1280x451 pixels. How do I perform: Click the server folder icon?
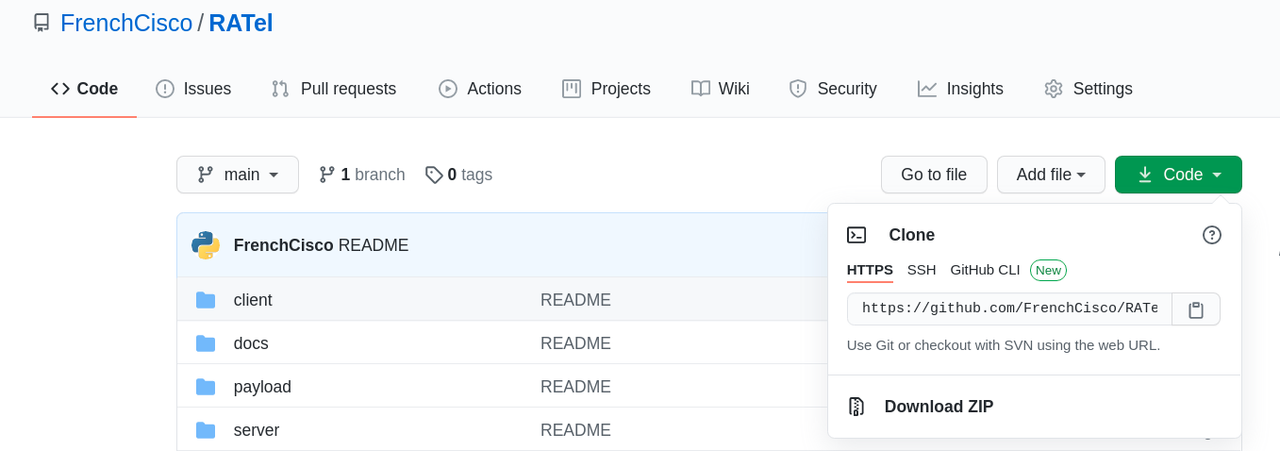206,430
